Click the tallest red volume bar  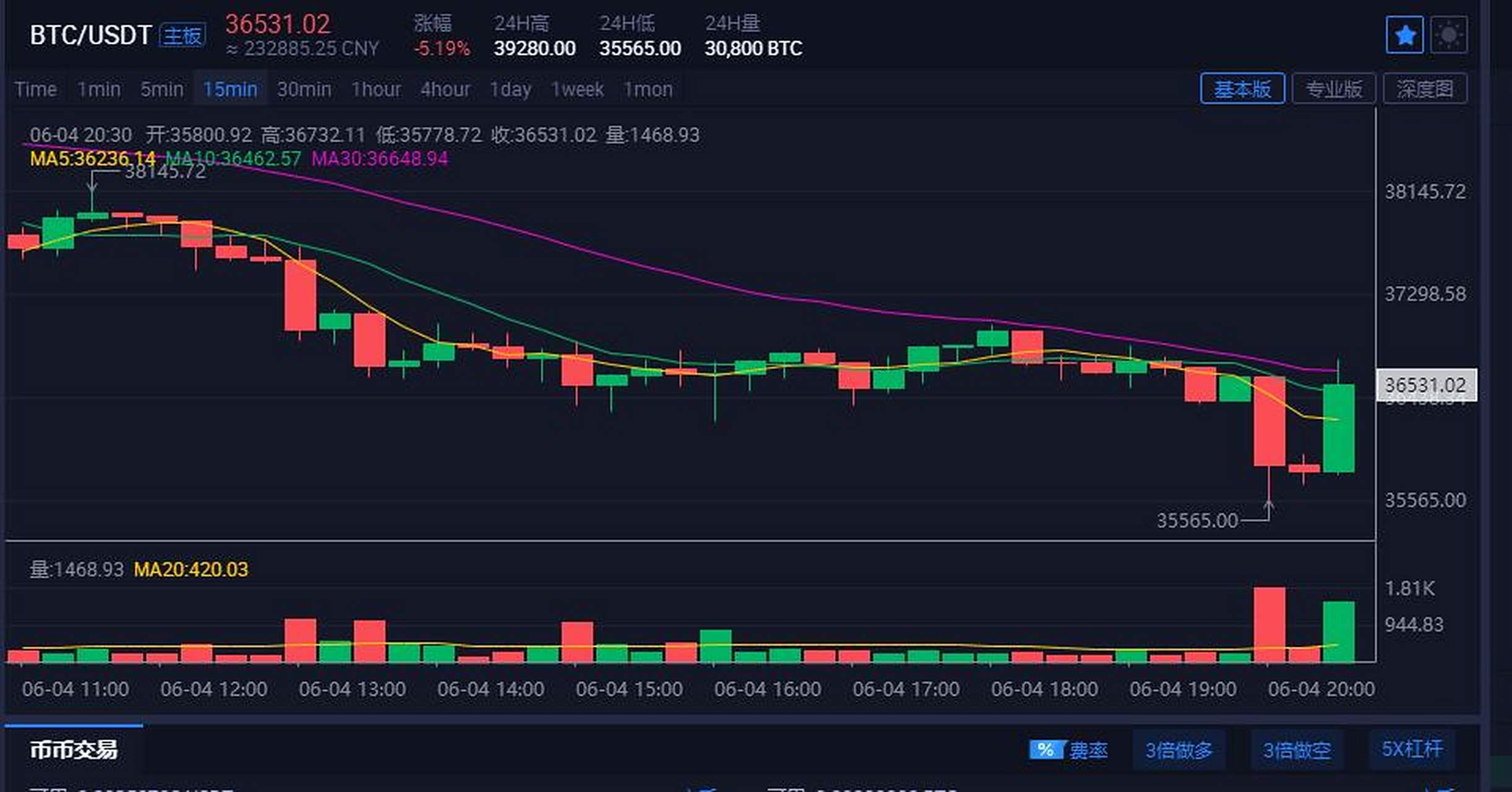point(1269,624)
